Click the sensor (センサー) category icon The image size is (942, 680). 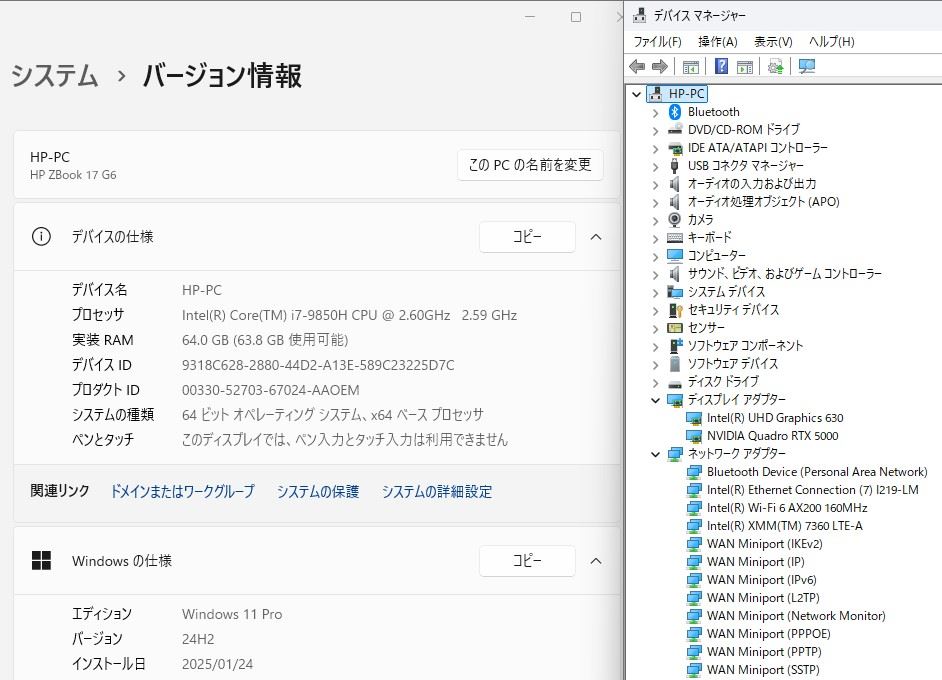click(675, 328)
